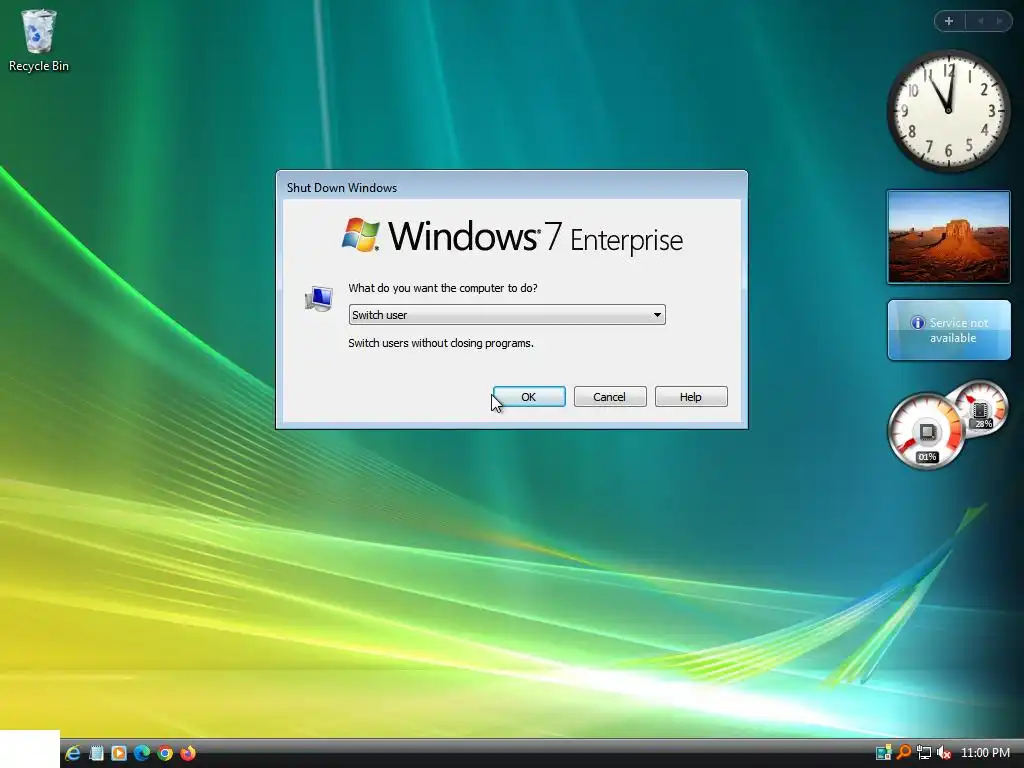Launch Google Chrome from the taskbar
This screenshot has height=768, width=1024.
(x=165, y=753)
